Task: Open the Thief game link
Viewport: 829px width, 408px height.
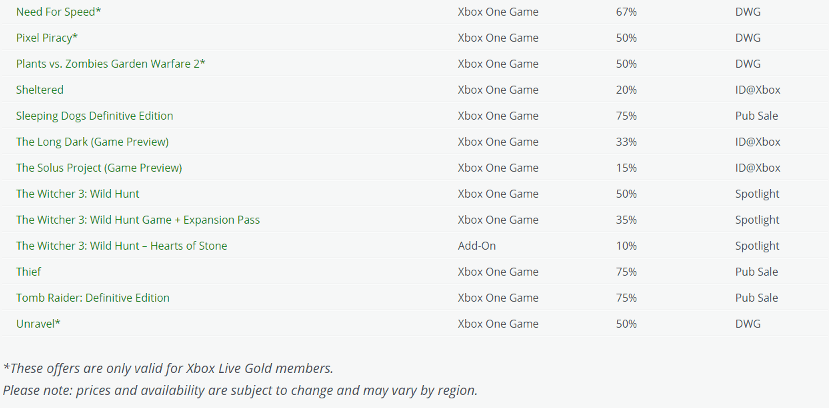Action: point(29,272)
